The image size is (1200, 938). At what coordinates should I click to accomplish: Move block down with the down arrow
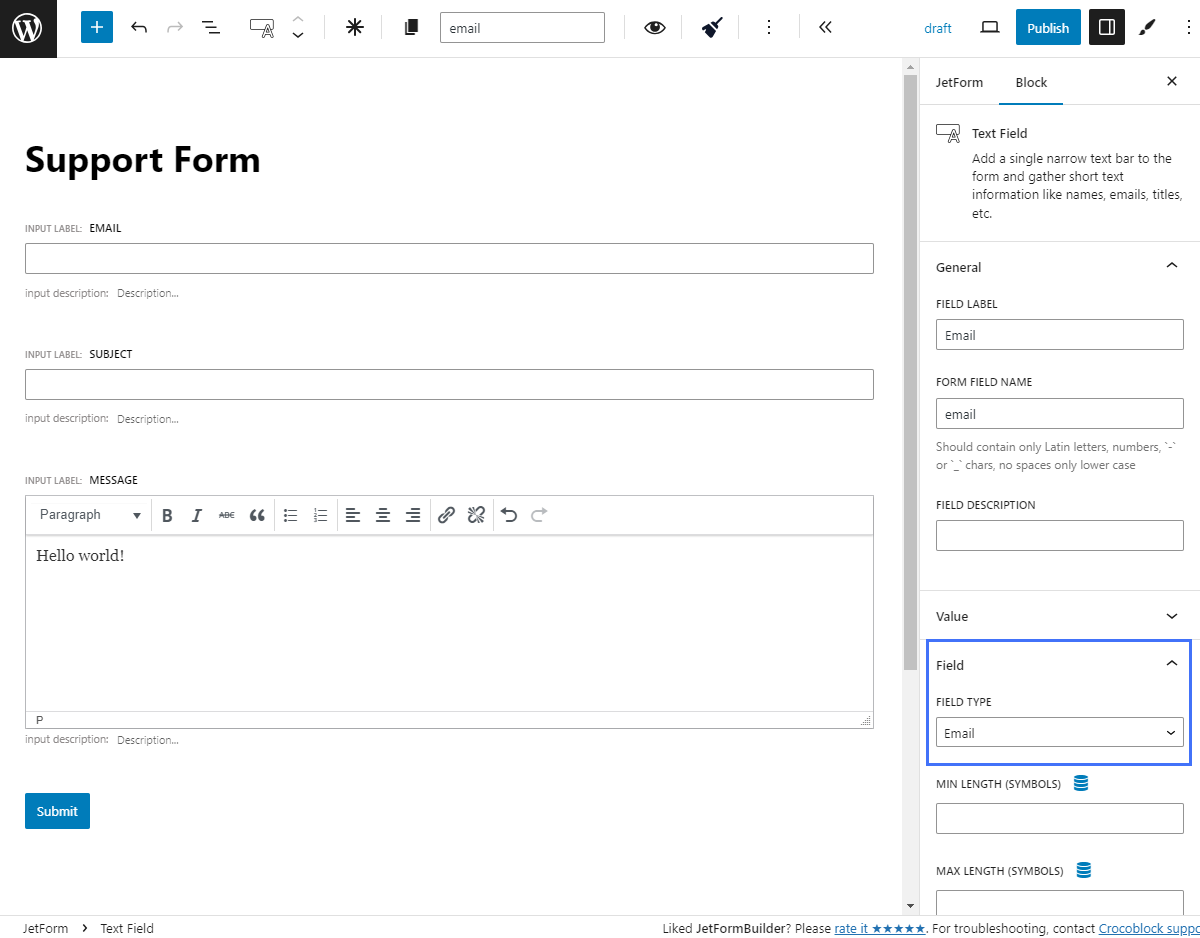tap(298, 36)
